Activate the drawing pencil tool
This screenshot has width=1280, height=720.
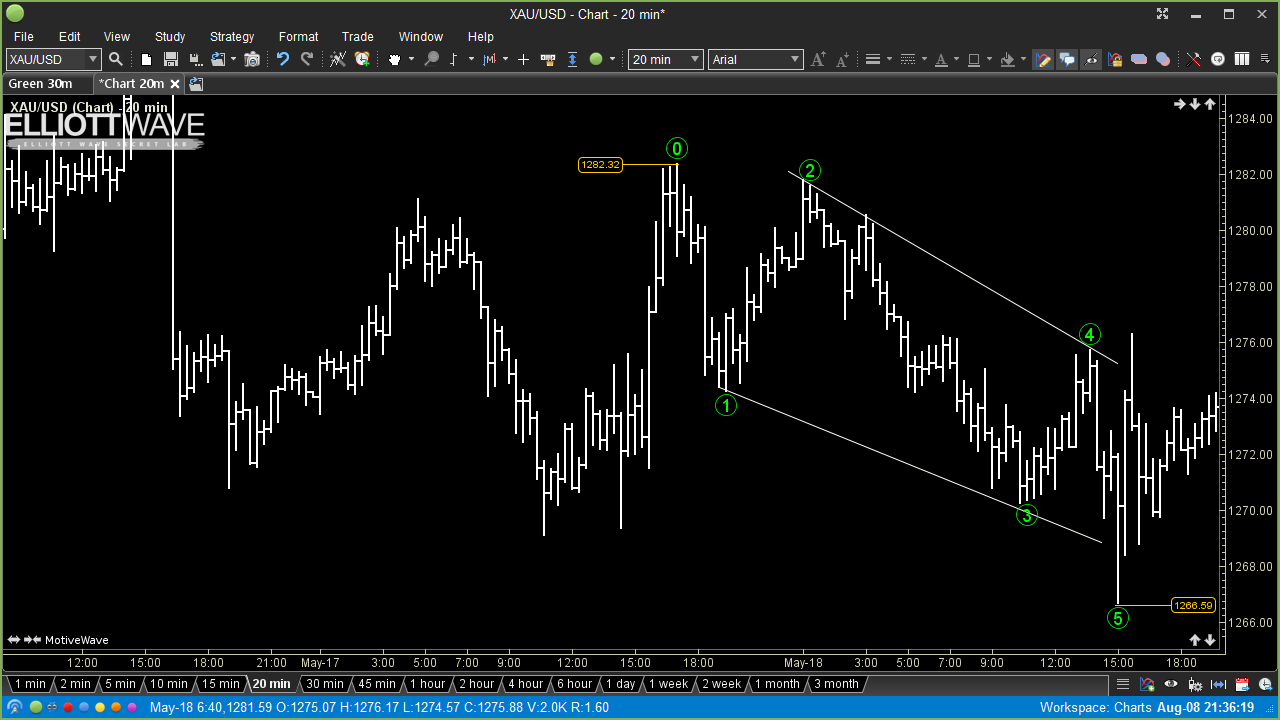point(1043,59)
